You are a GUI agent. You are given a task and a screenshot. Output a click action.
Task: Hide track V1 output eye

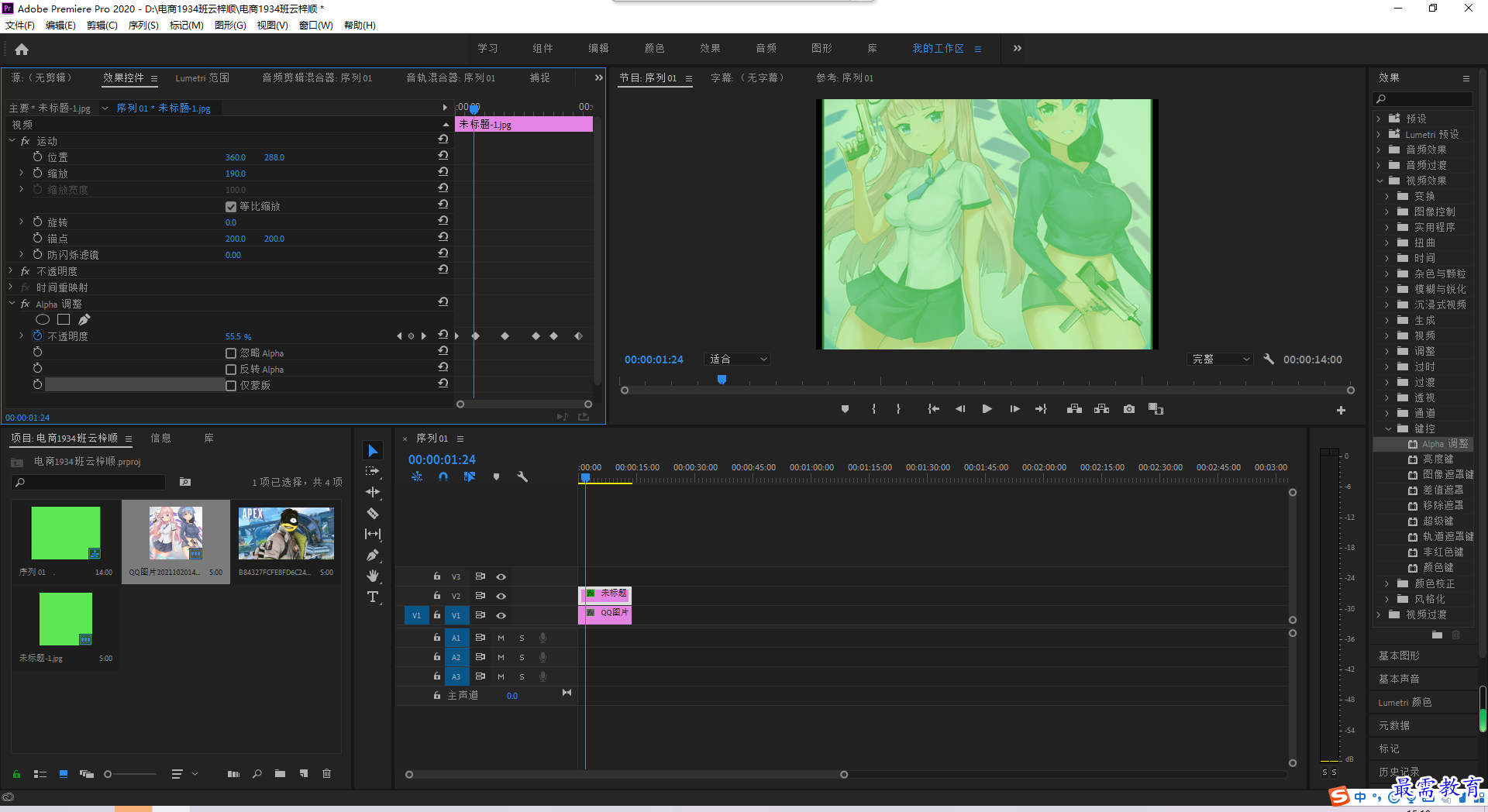point(501,615)
